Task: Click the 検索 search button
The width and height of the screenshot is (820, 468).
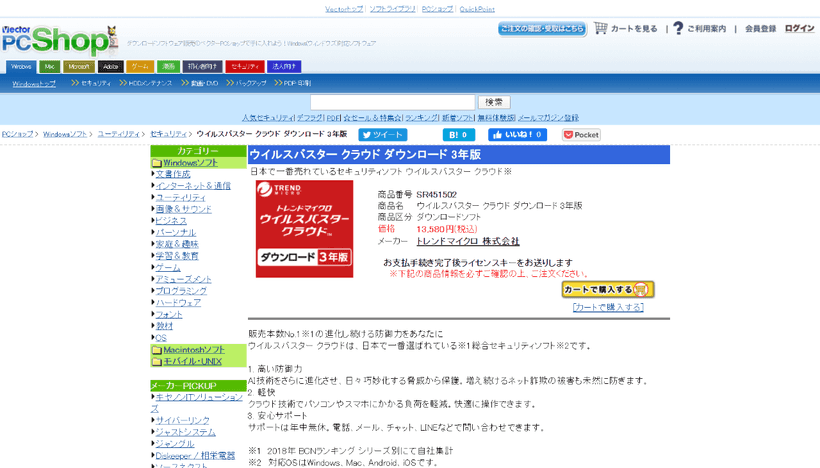Action: pos(494,102)
